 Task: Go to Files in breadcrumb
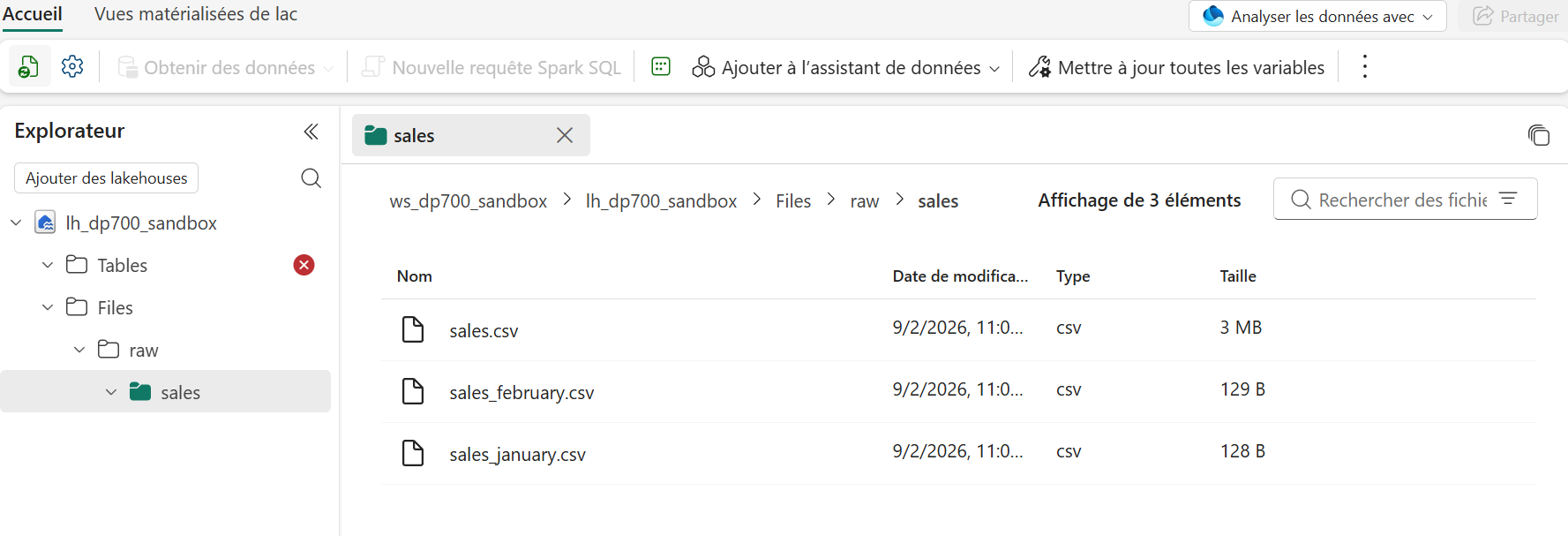click(793, 201)
